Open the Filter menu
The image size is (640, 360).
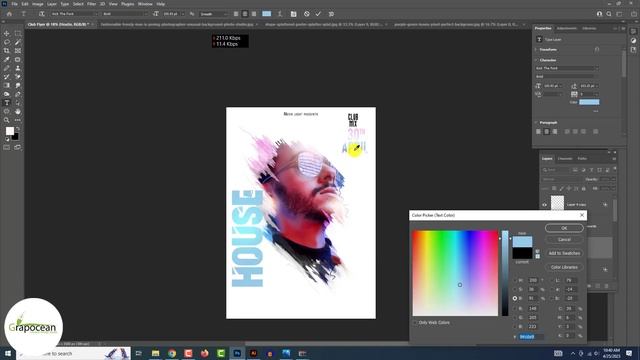tap(91, 4)
